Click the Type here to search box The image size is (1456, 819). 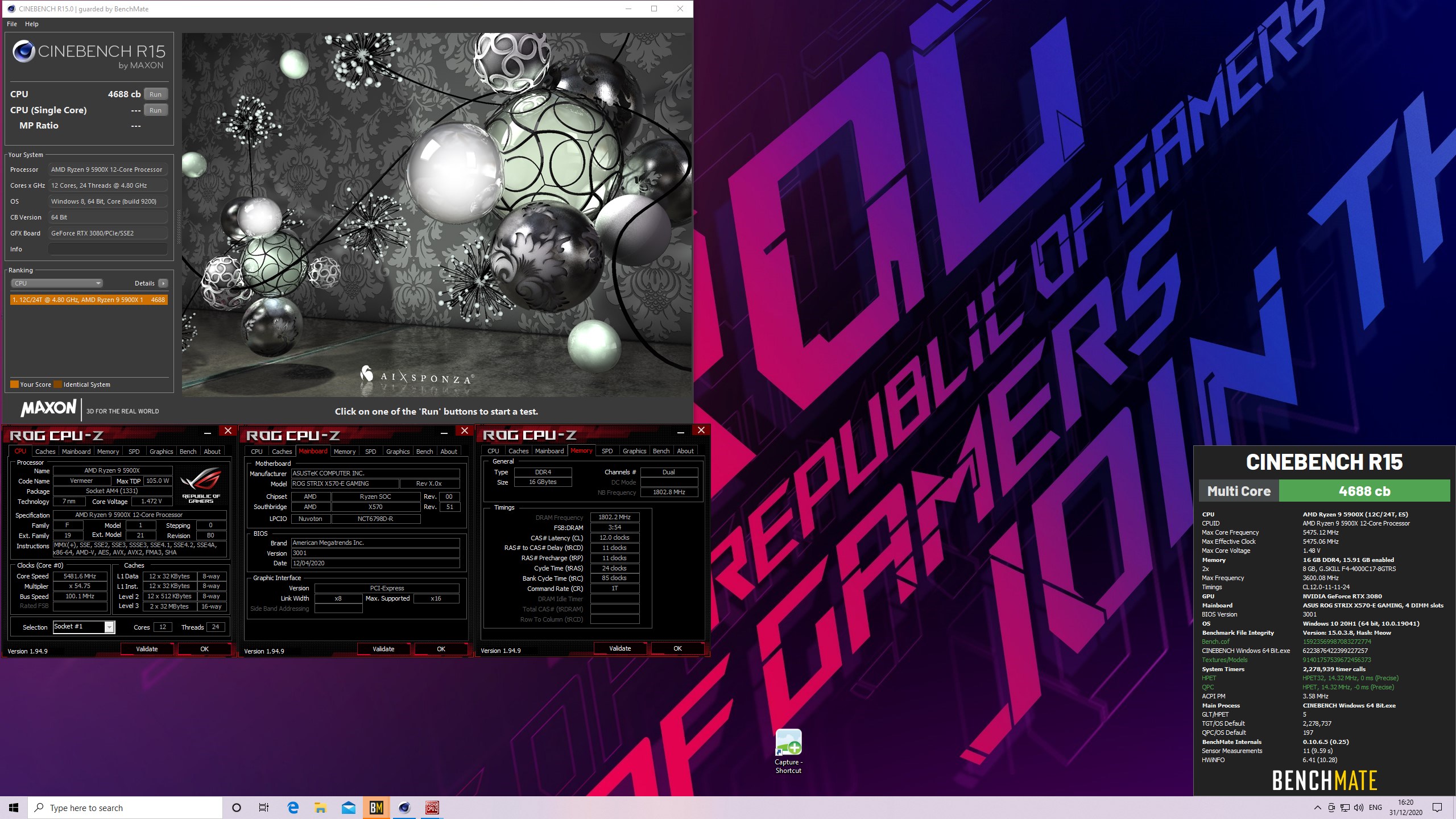pyautogui.click(x=125, y=808)
